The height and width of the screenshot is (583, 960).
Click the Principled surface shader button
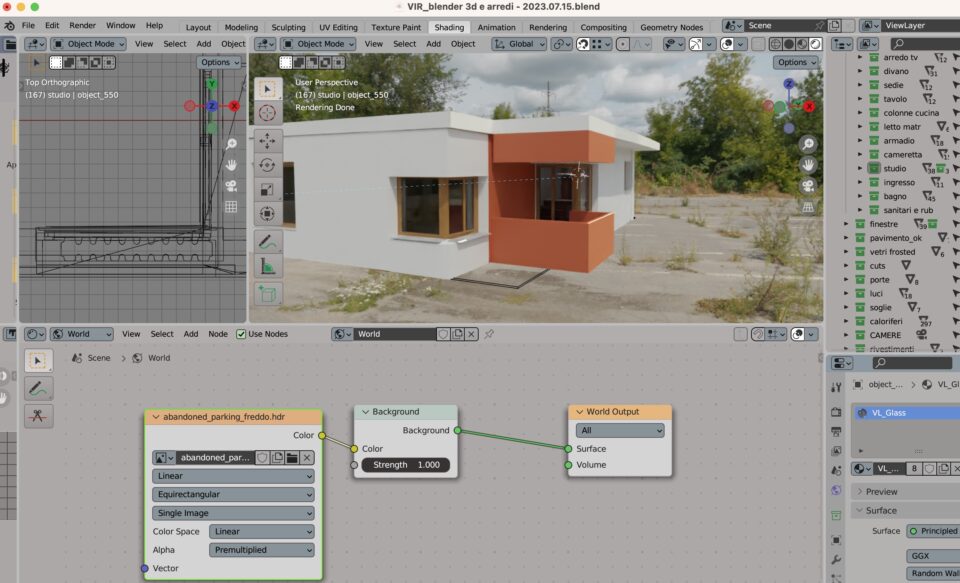pyautogui.click(x=932, y=531)
